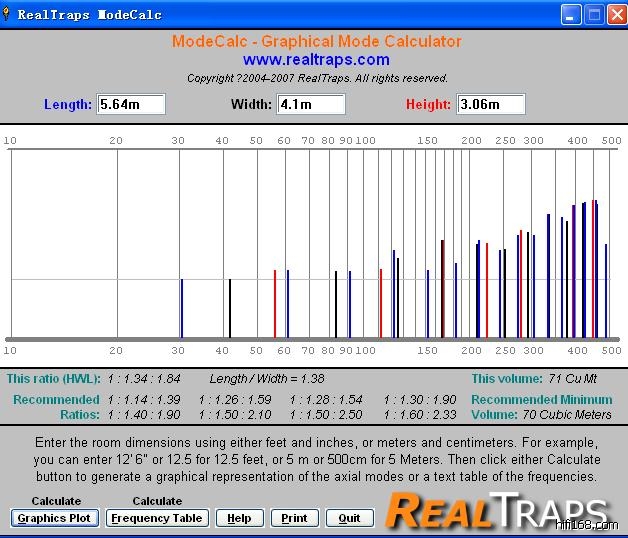Print the mode graph

coord(294,518)
